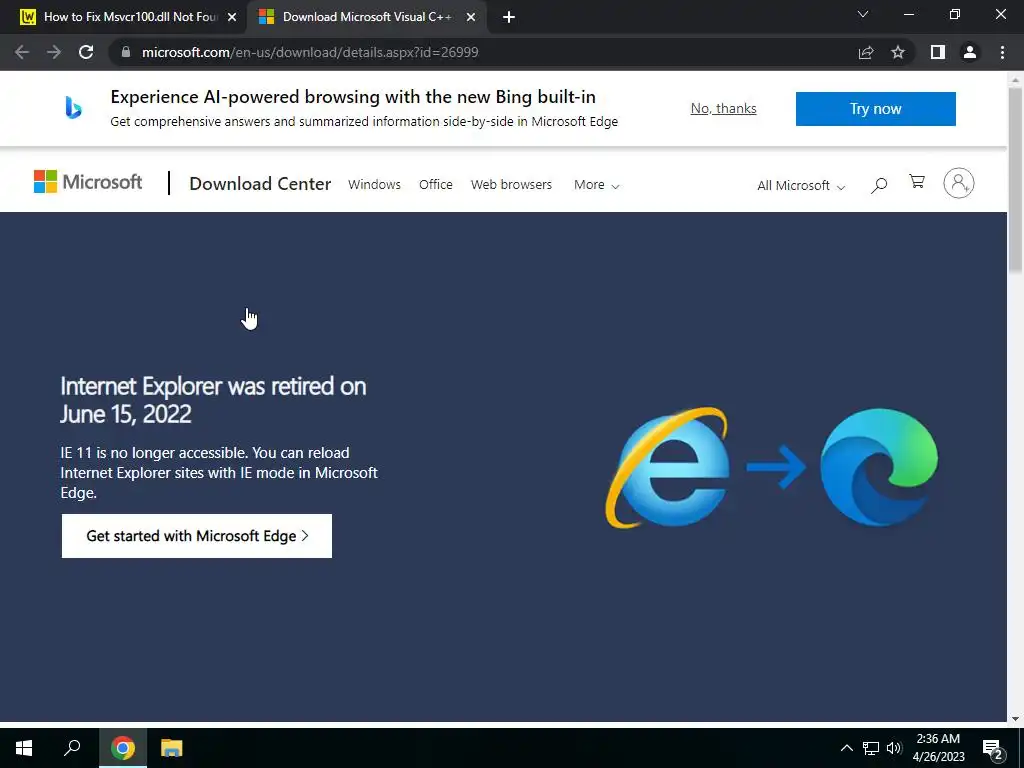Open the Windows menu item
The image size is (1024, 768).
374,185
